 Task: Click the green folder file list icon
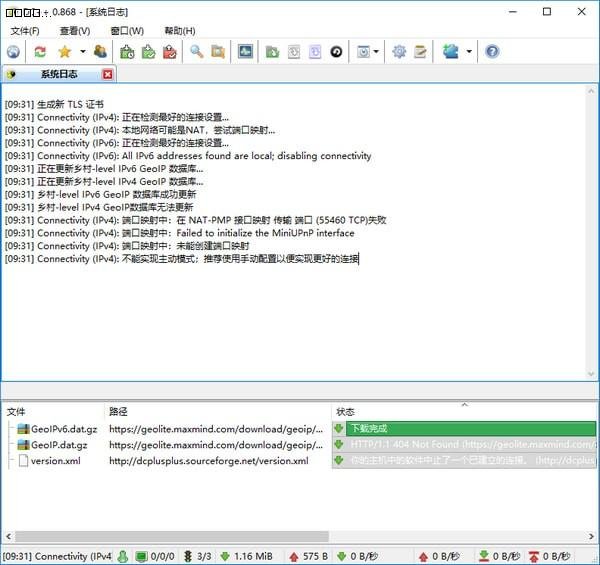(272, 52)
